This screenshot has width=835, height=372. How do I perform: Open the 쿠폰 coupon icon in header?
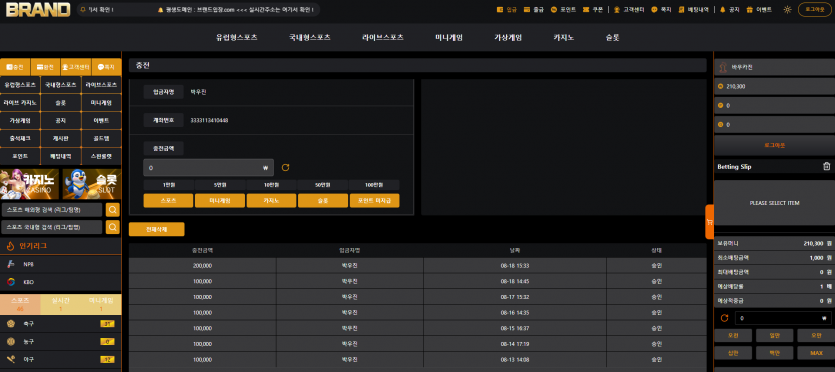pyautogui.click(x=586, y=10)
